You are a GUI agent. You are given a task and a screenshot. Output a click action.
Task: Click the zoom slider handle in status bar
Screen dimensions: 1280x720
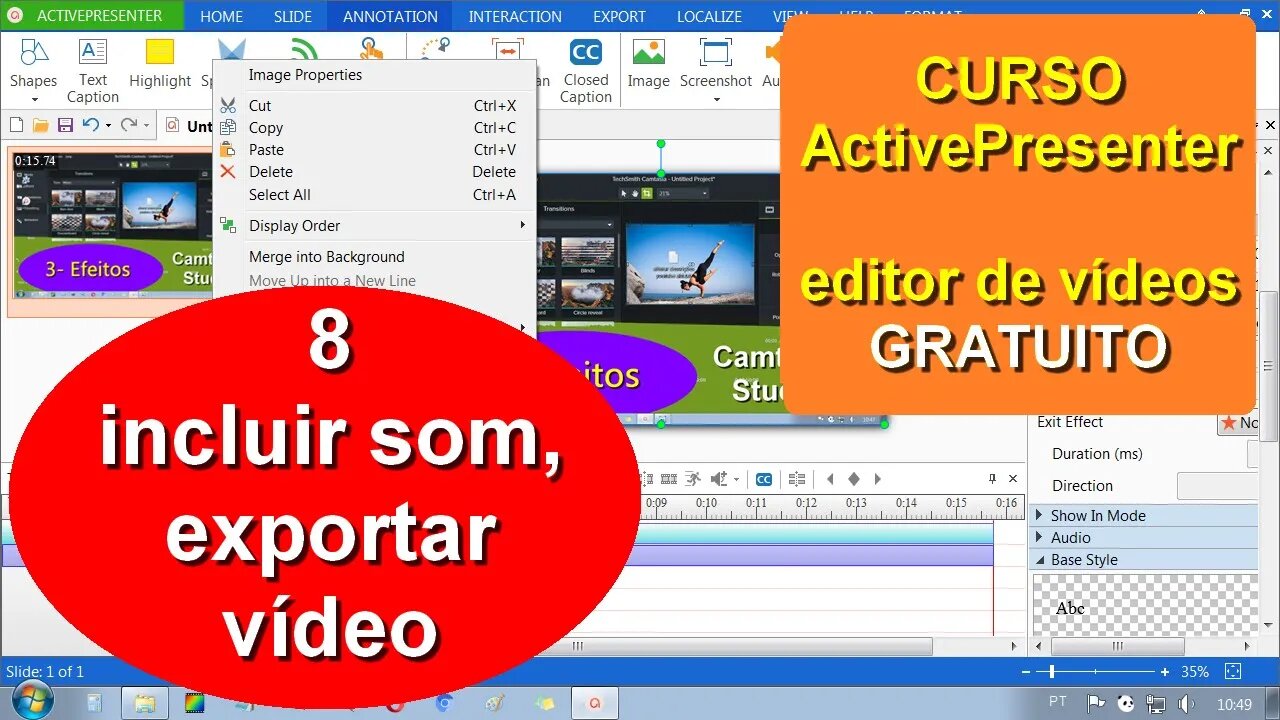click(x=1051, y=672)
